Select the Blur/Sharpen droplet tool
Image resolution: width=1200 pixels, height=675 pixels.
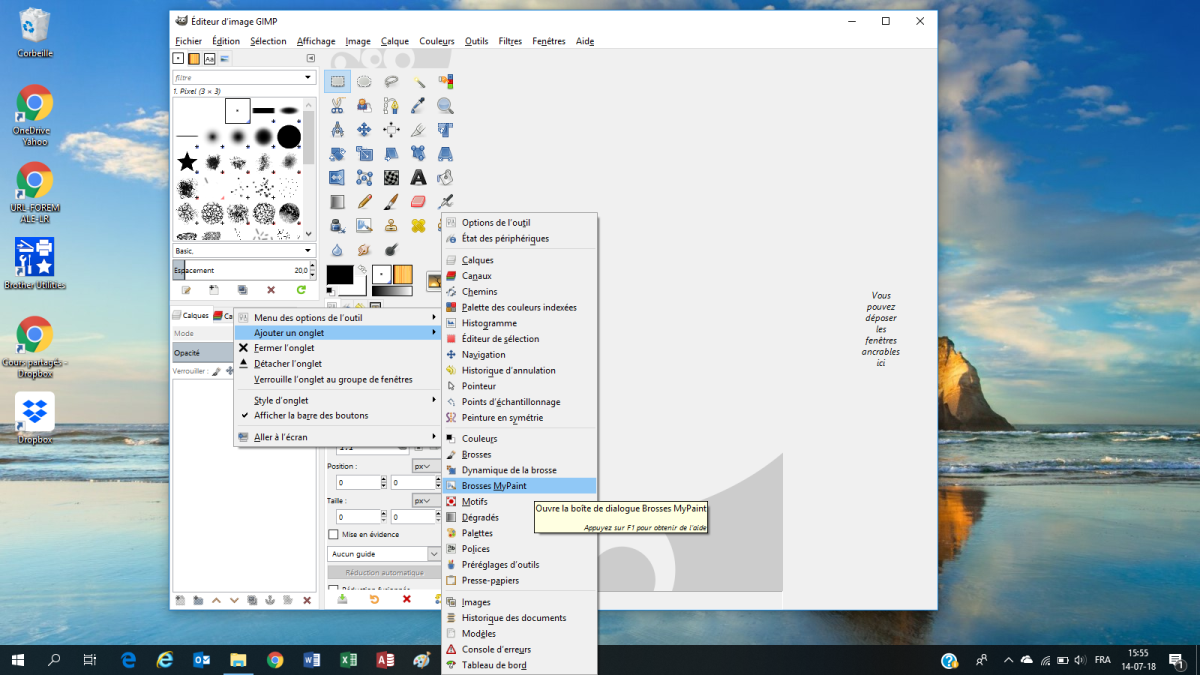coord(337,249)
